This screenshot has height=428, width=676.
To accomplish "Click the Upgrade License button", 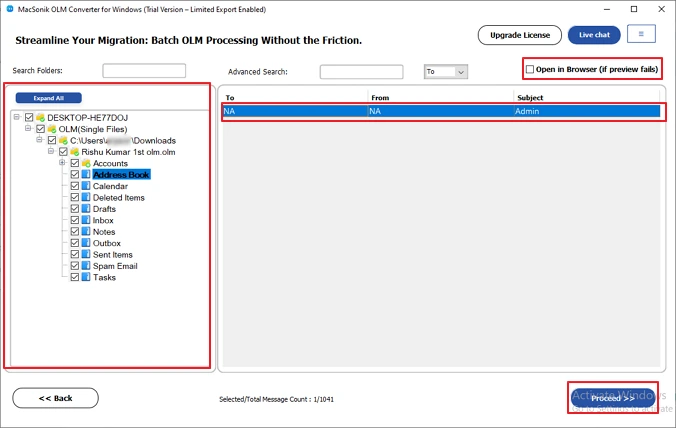I will coord(520,35).
